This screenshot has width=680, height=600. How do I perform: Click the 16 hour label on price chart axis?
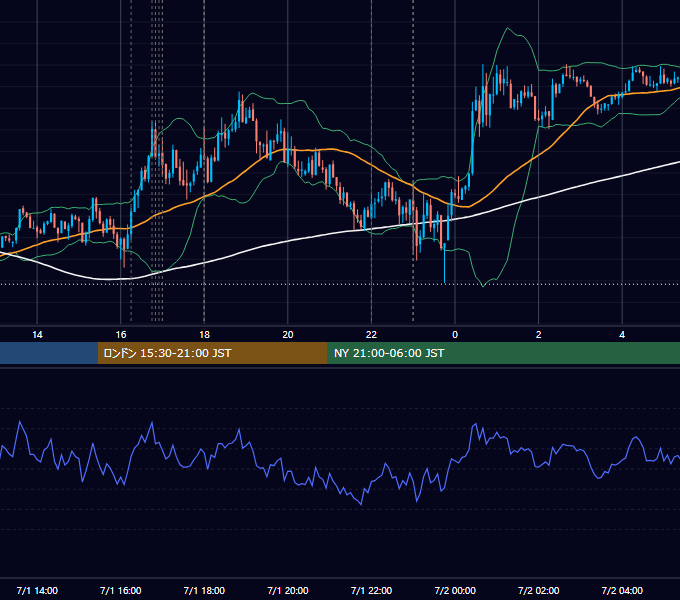[x=121, y=335]
